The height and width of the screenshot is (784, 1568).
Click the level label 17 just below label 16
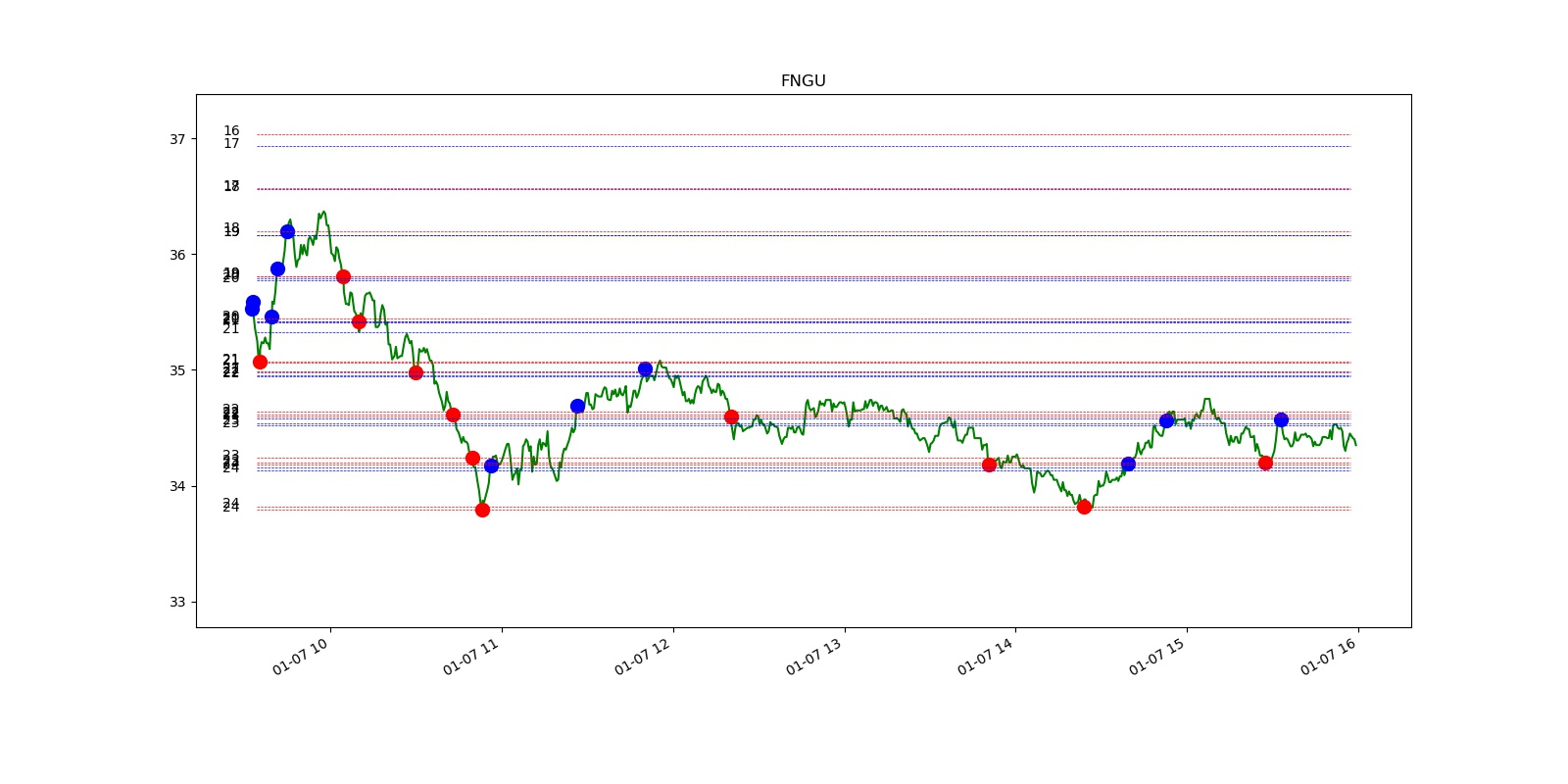click(x=231, y=143)
